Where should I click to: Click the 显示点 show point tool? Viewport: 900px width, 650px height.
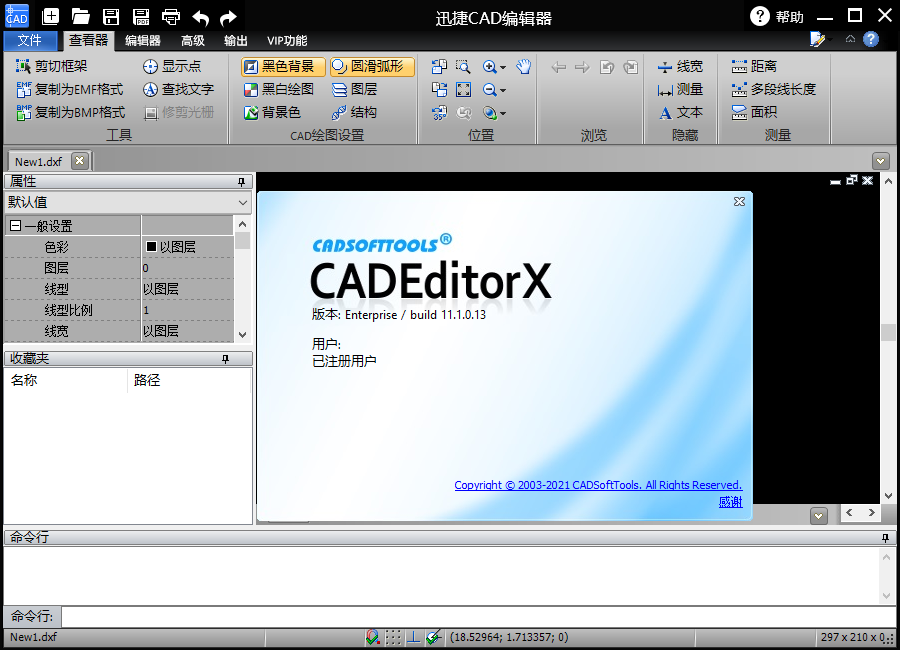tap(172, 66)
